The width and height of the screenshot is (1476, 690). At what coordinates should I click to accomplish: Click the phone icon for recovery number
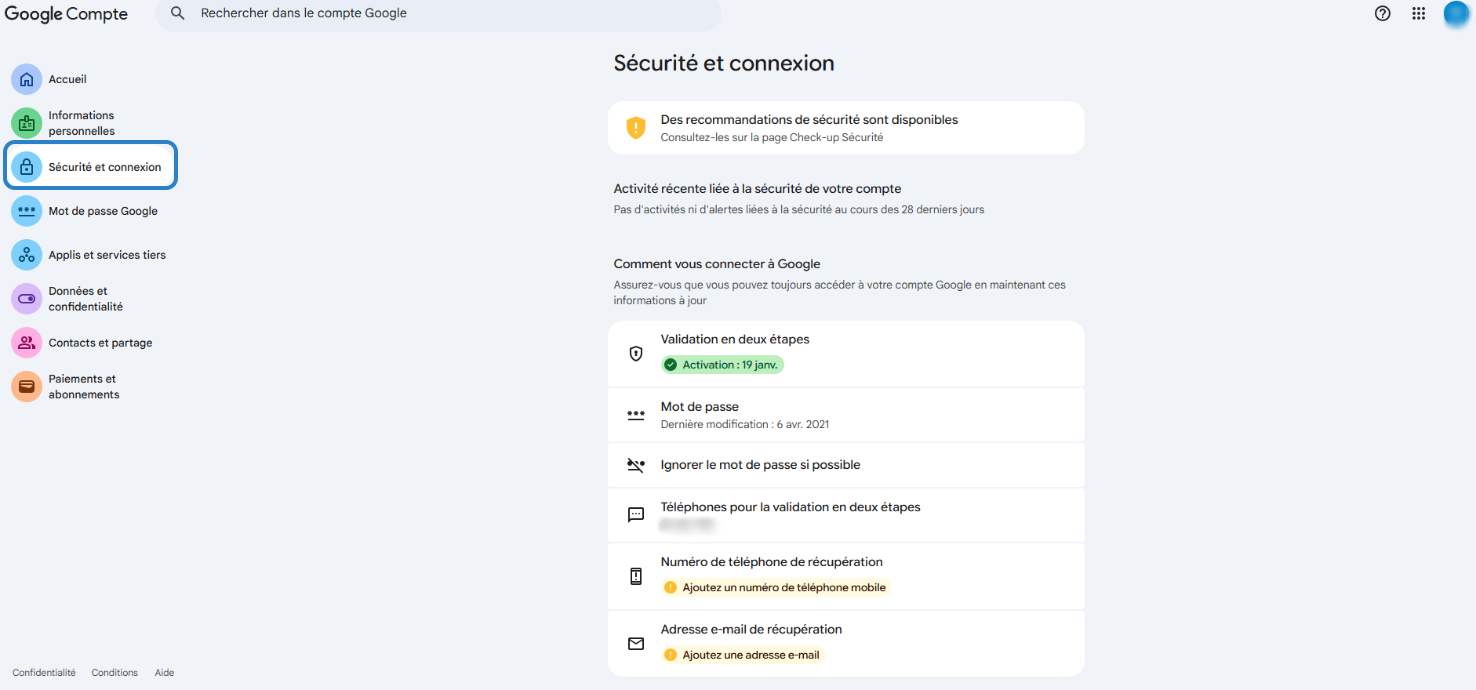tap(636, 576)
